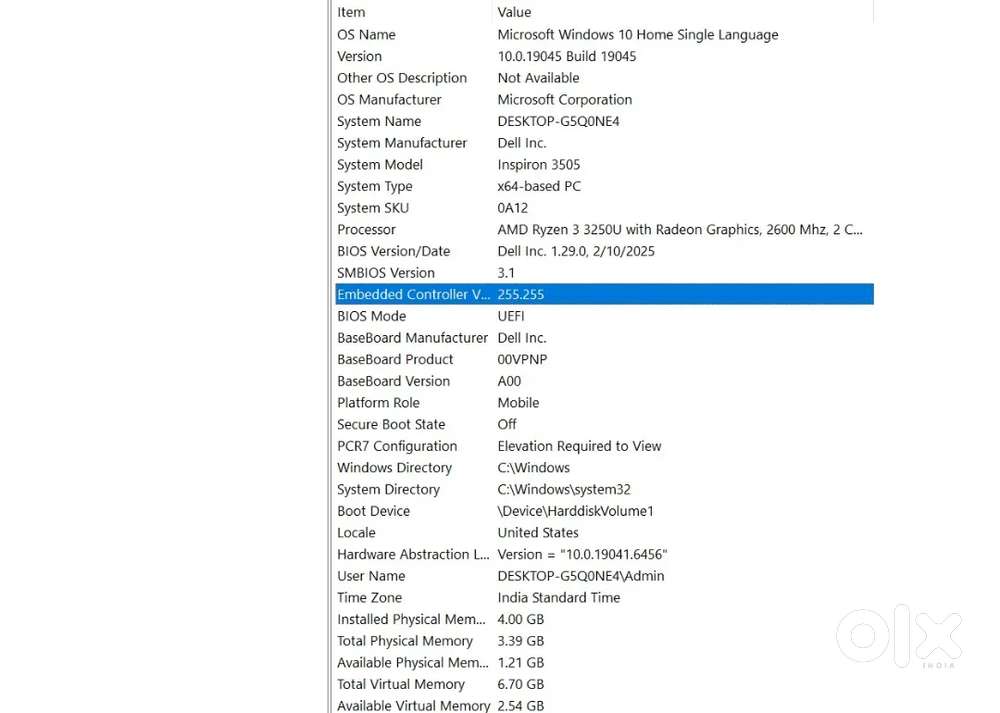Select the BaseBoard Product row
Image resolution: width=1000 pixels, height=713 pixels.
click(x=605, y=360)
